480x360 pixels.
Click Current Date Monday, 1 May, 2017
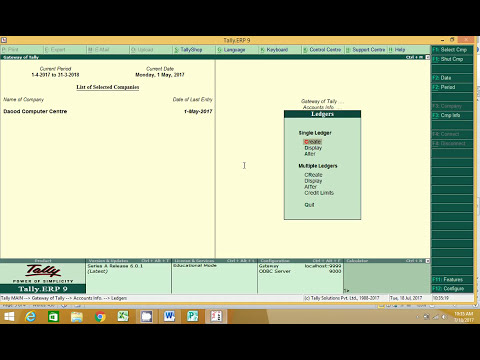[x=160, y=75]
